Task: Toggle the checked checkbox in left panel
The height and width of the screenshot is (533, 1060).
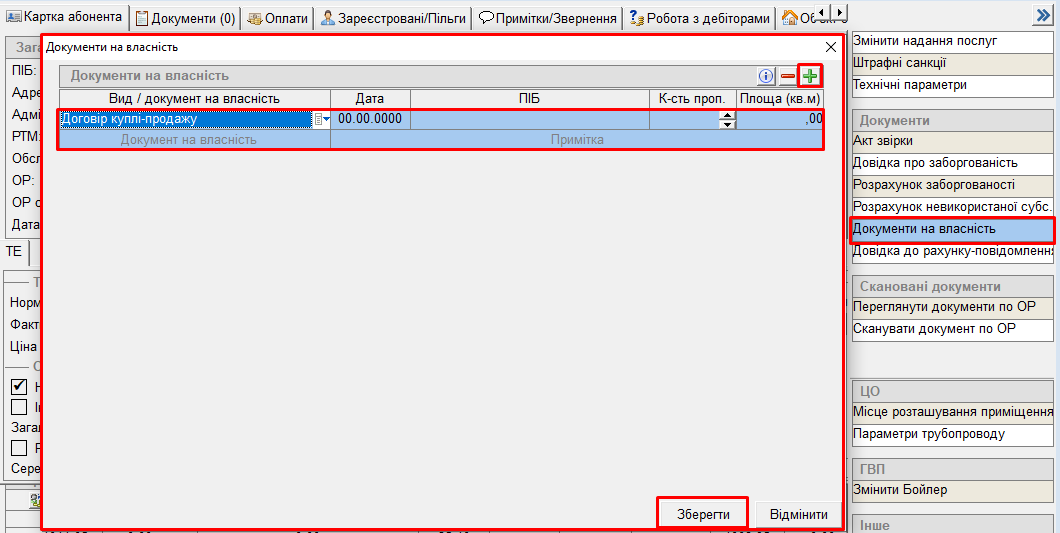Action: pyautogui.click(x=18, y=386)
